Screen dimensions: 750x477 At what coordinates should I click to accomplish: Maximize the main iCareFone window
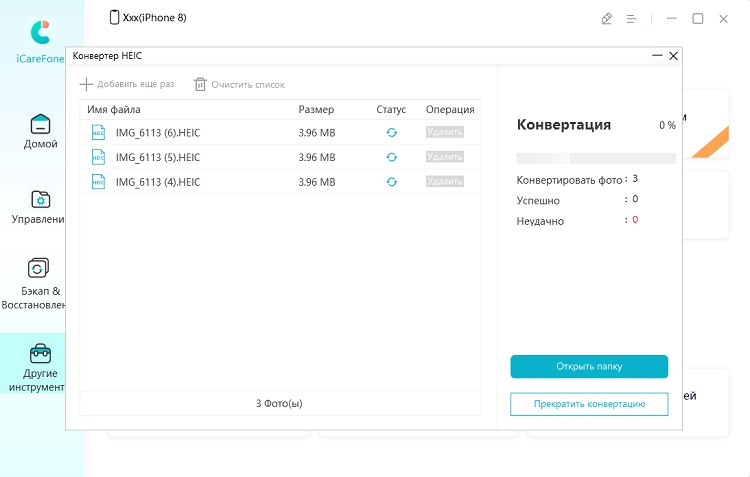pyautogui.click(x=698, y=19)
